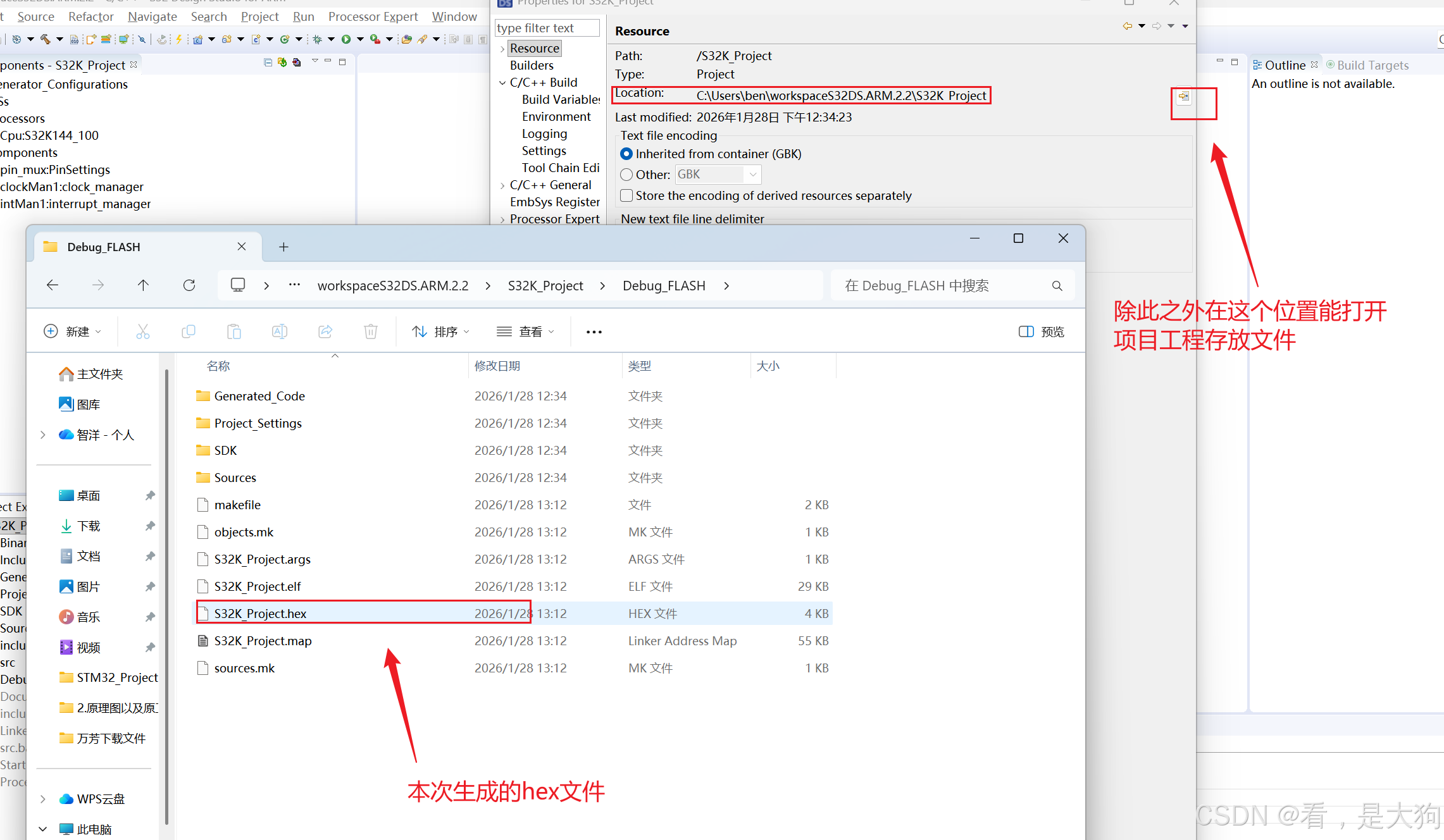The image size is (1444, 840).
Task: Click the delete trash icon in Explorer toolbar
Action: (x=371, y=331)
